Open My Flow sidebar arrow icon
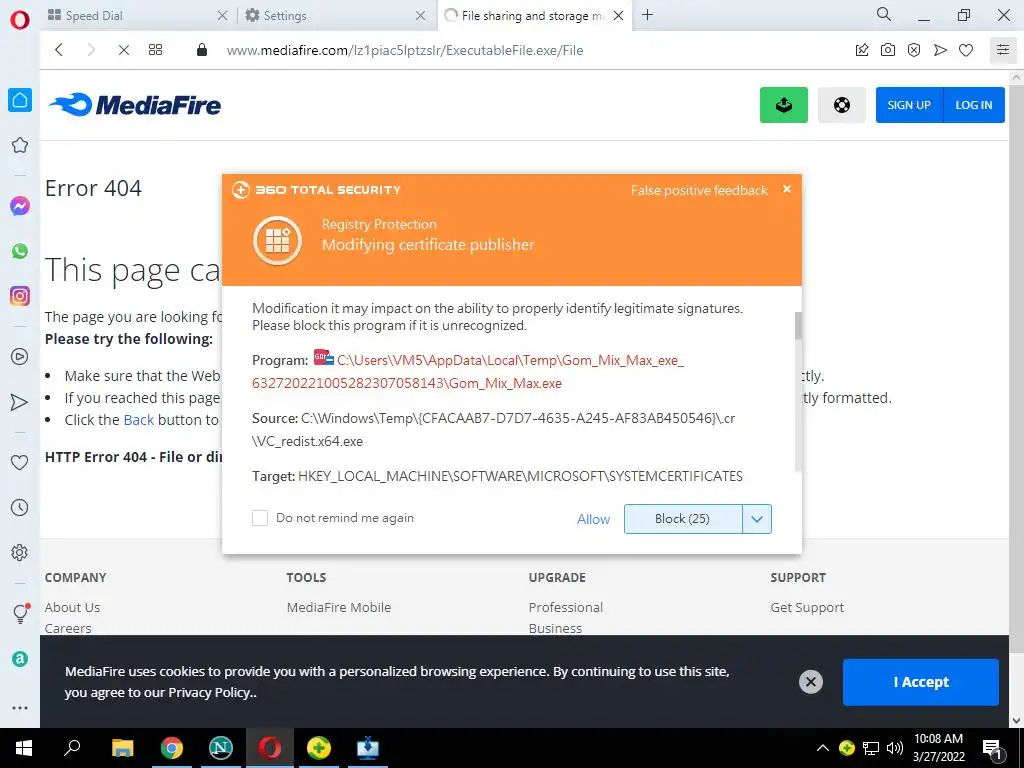 pos(20,402)
